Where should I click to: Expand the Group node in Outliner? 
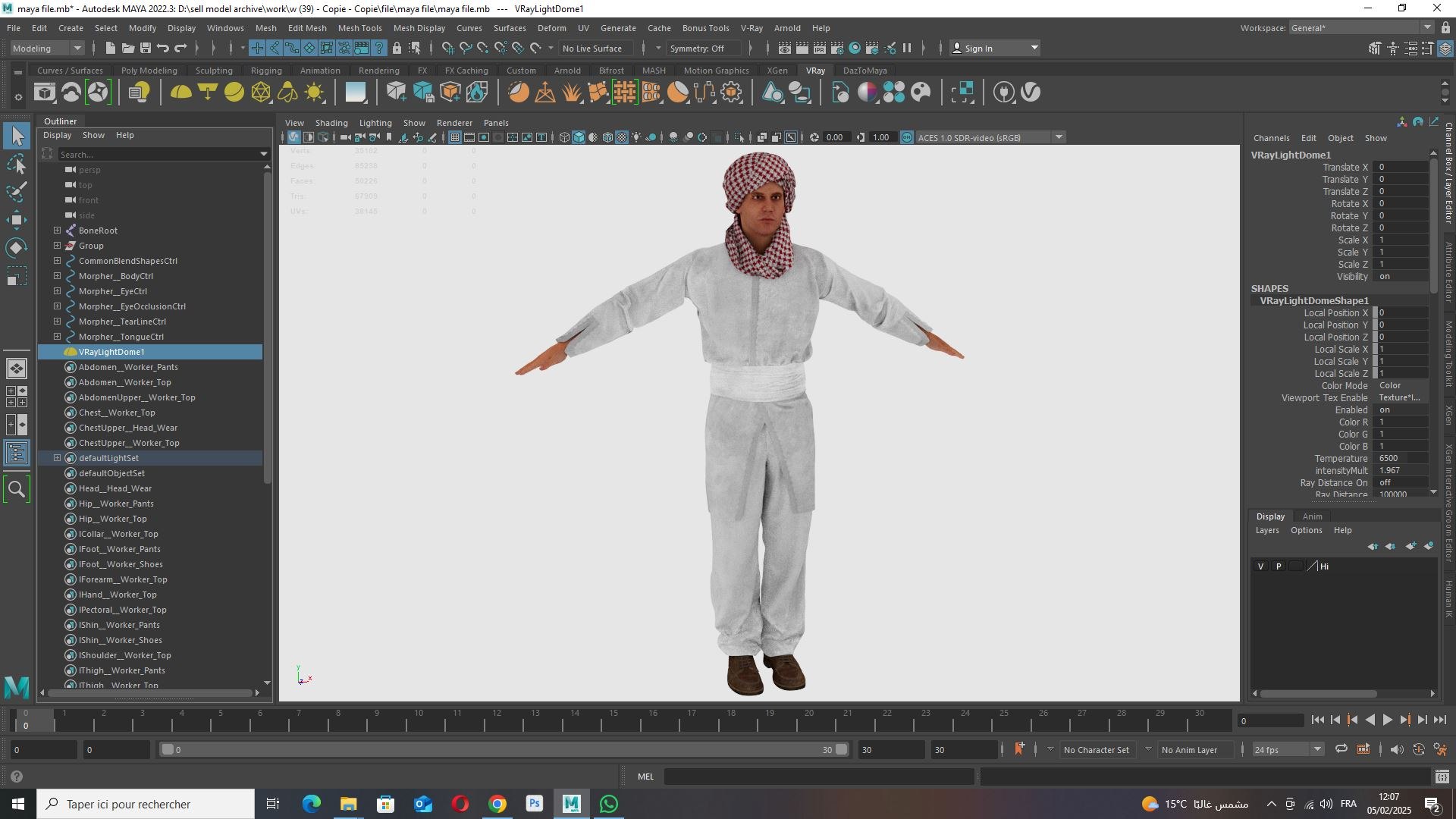57,246
